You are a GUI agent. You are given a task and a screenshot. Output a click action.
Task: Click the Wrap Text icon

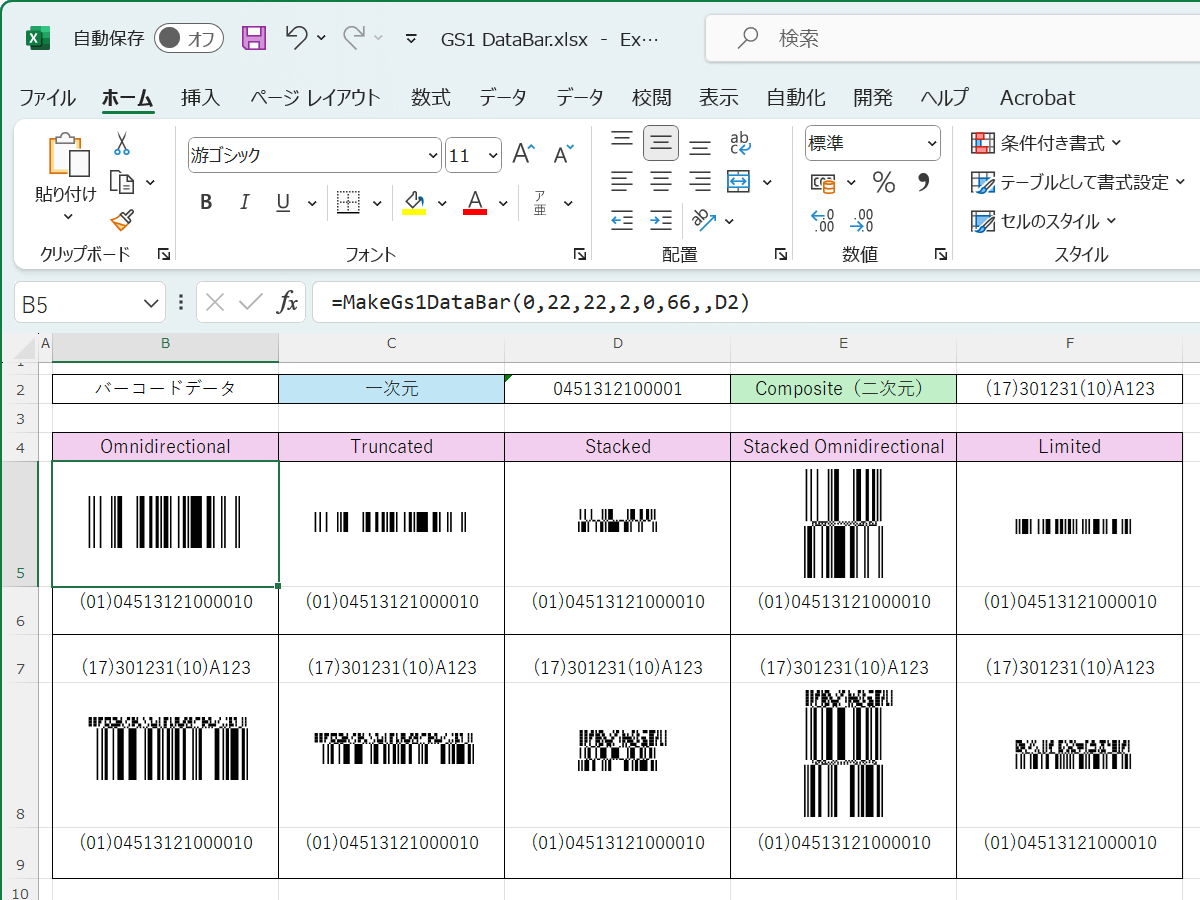(x=740, y=143)
